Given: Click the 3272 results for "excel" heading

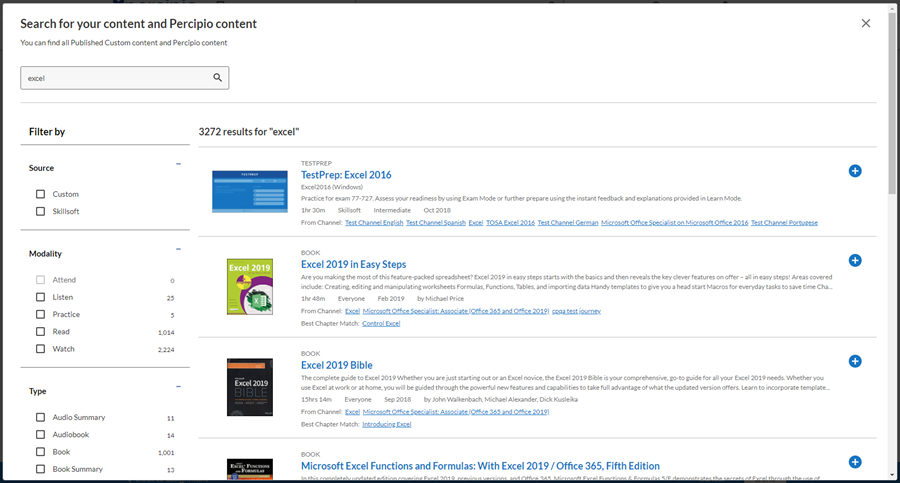Looking at the screenshot, I should (x=249, y=132).
